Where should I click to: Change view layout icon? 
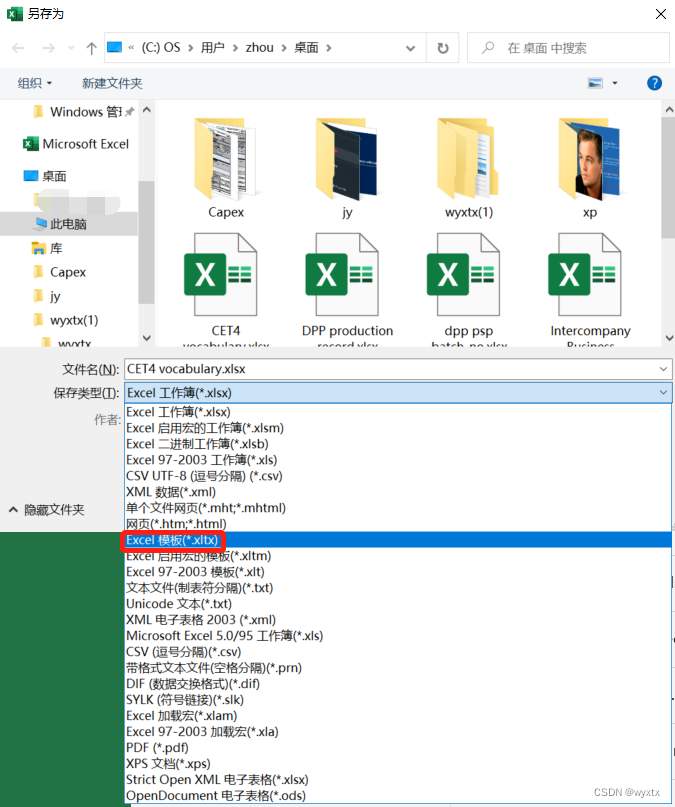pos(595,83)
